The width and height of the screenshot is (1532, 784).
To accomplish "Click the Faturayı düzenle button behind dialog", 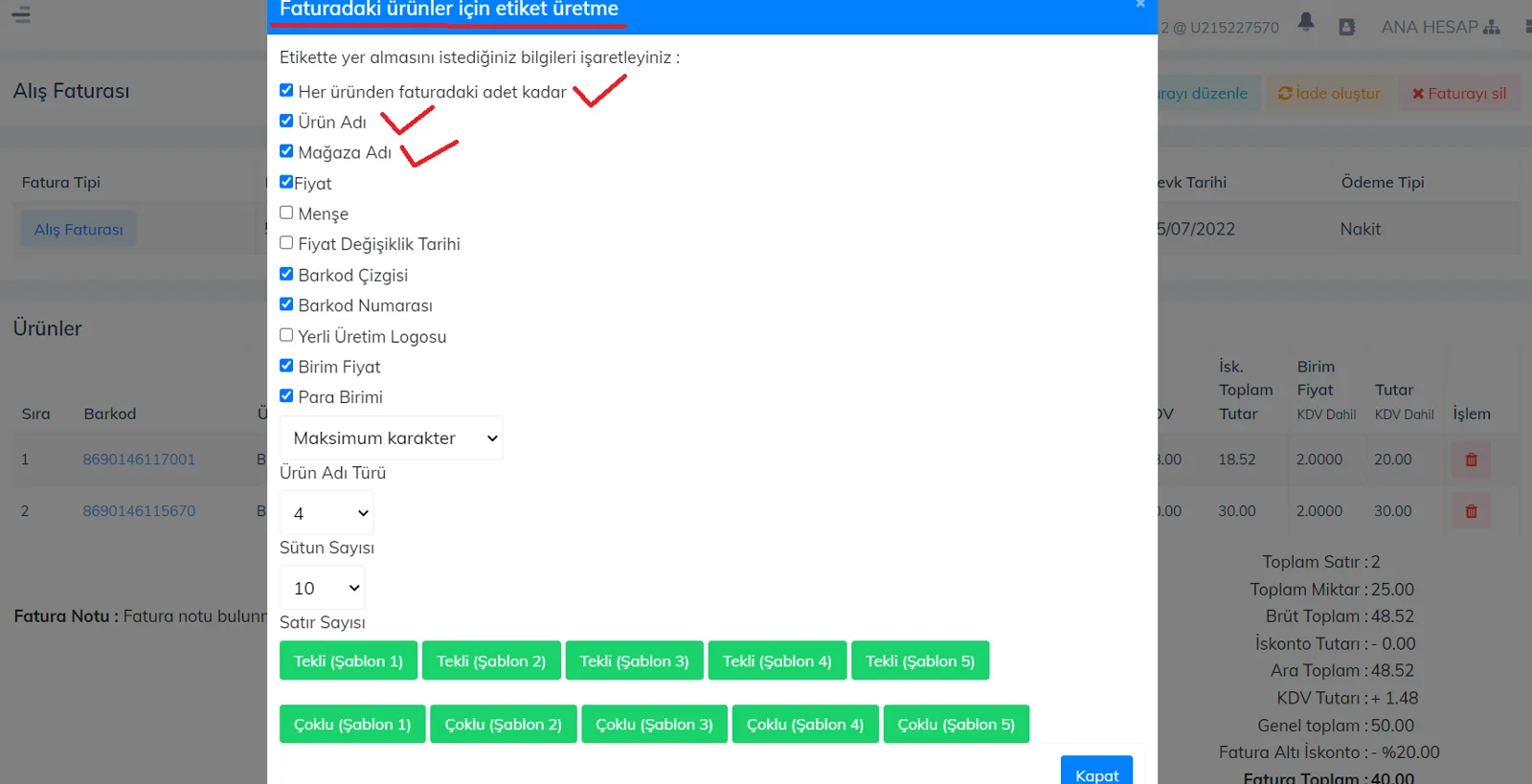I will (1207, 93).
